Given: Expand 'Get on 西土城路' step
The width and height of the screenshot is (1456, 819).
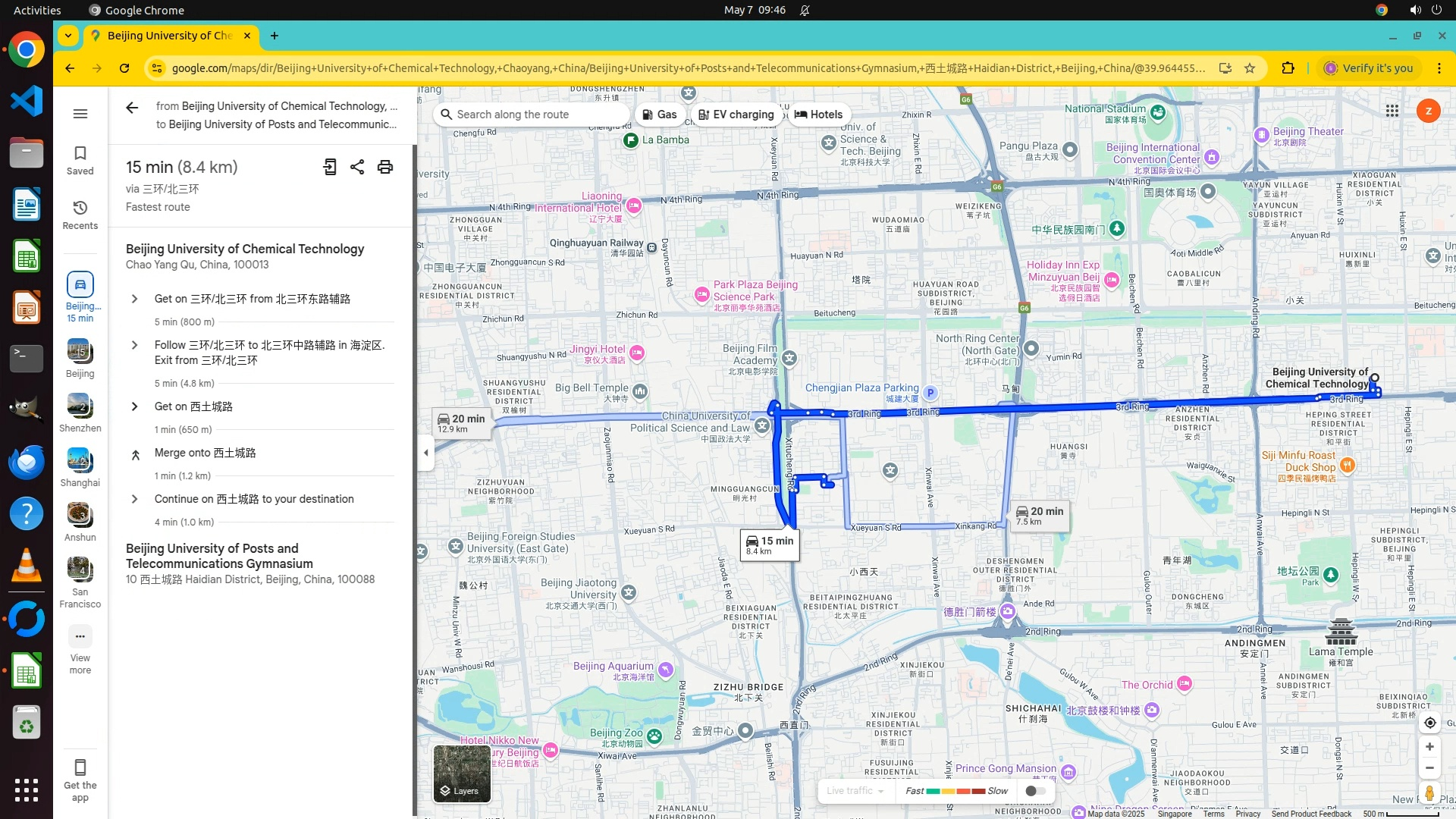Looking at the screenshot, I should pyautogui.click(x=135, y=406).
